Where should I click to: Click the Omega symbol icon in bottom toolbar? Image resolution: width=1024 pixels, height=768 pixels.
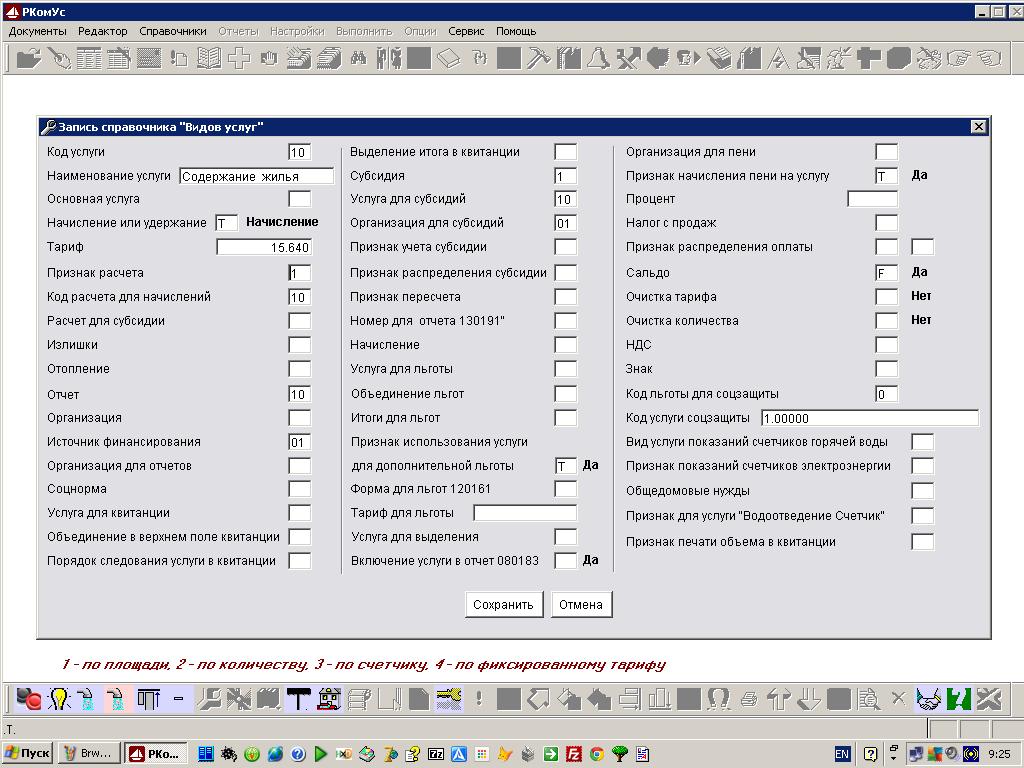point(718,698)
